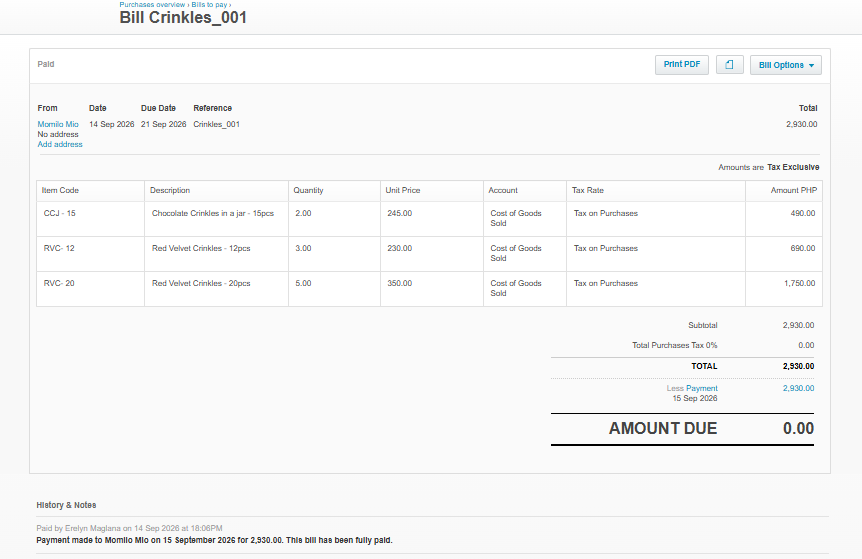Click the Amount PHP column header
The width and height of the screenshot is (862, 559).
pos(784,190)
